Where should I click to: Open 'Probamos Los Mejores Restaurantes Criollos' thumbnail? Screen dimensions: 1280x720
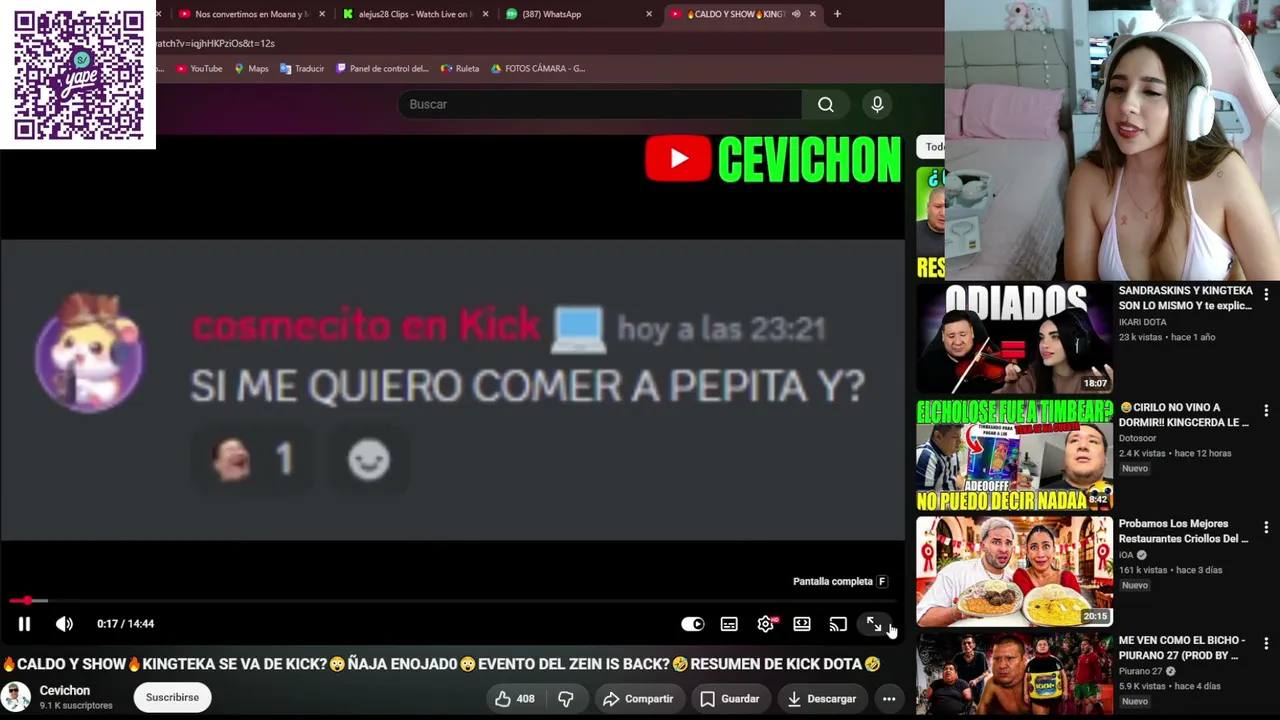1014,571
